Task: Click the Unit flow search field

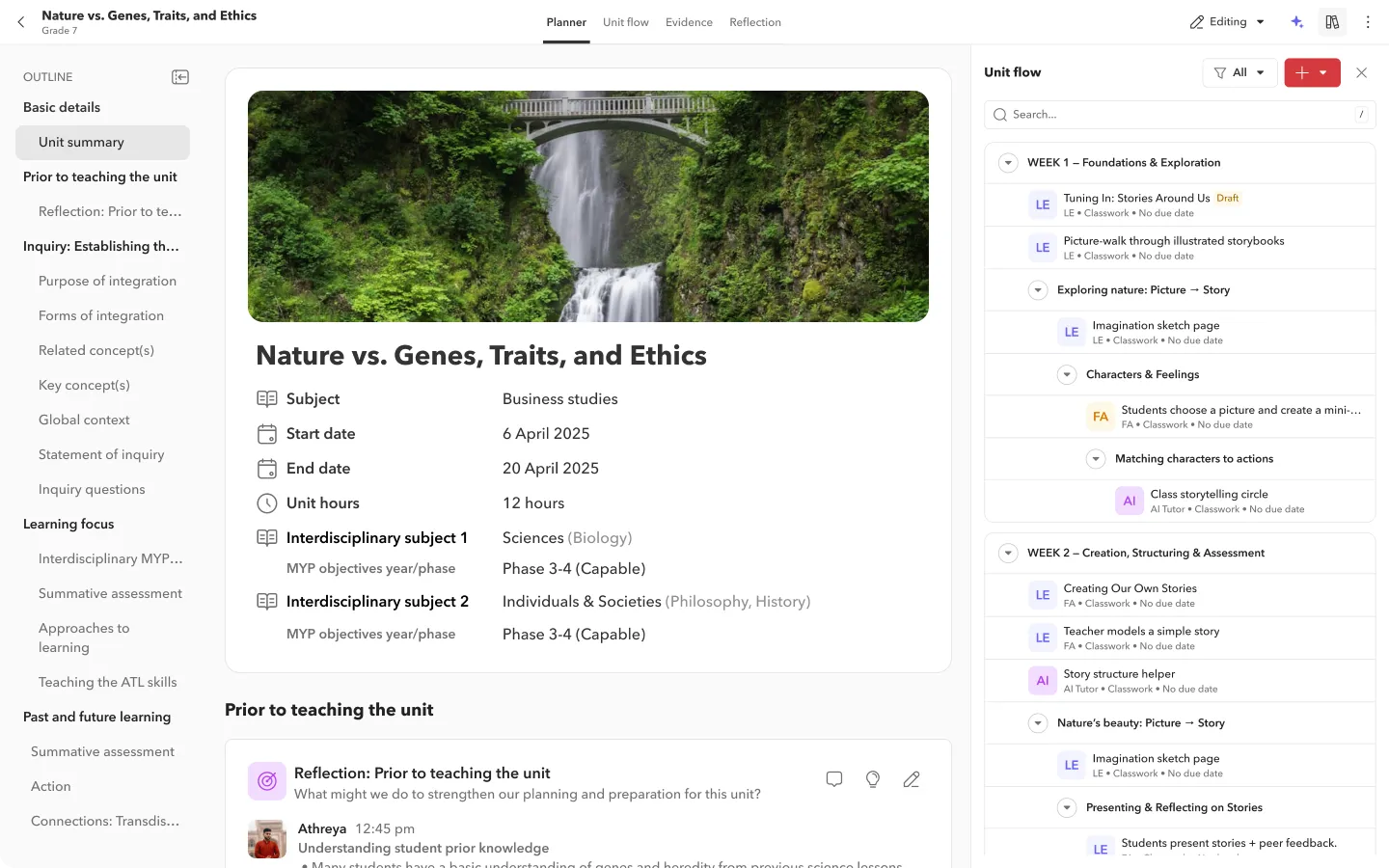Action: pos(1180,115)
